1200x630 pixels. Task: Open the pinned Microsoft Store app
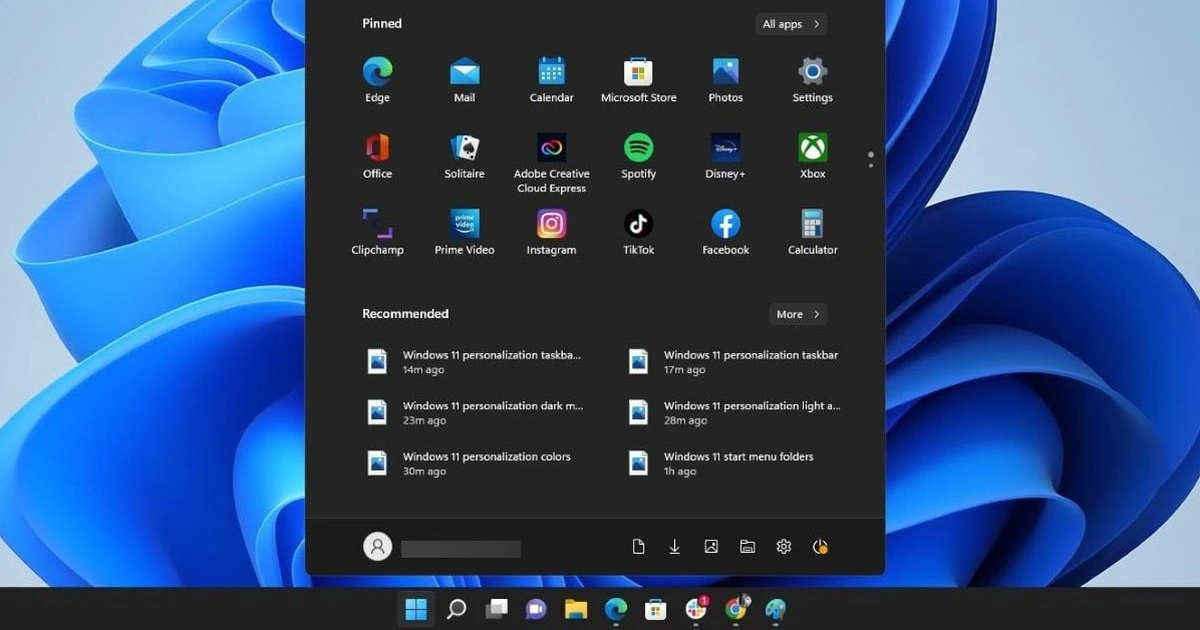point(638,79)
